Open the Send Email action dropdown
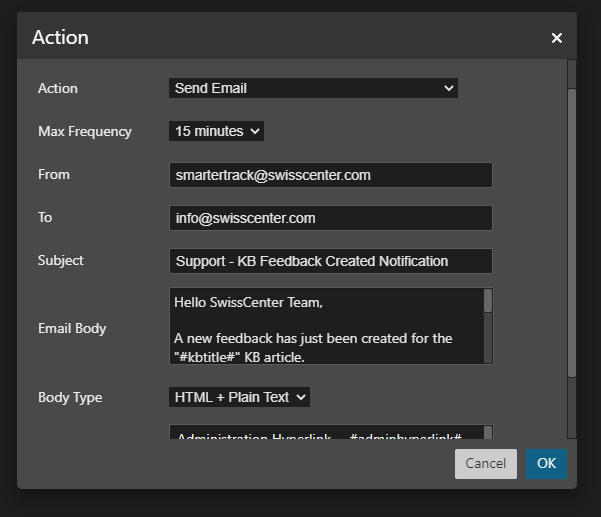 (x=313, y=88)
